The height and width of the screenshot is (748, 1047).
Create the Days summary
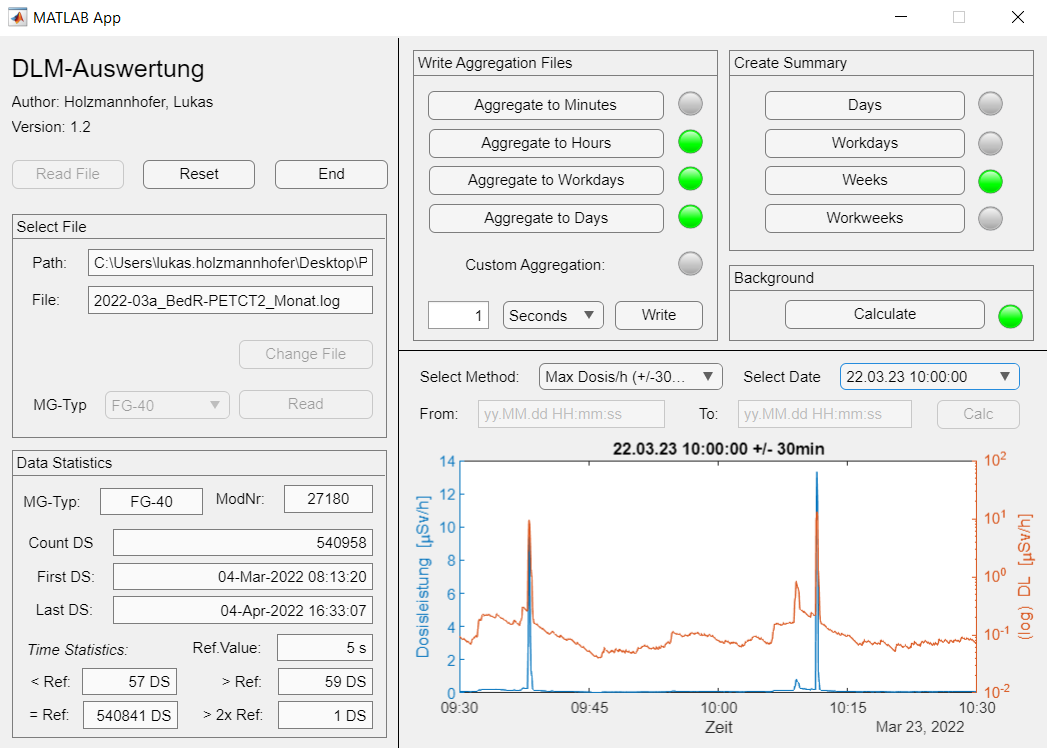865,106
